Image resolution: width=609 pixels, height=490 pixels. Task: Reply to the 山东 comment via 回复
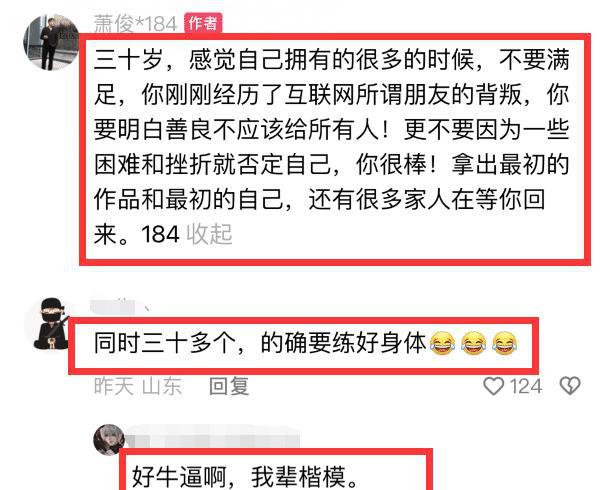click(x=229, y=386)
